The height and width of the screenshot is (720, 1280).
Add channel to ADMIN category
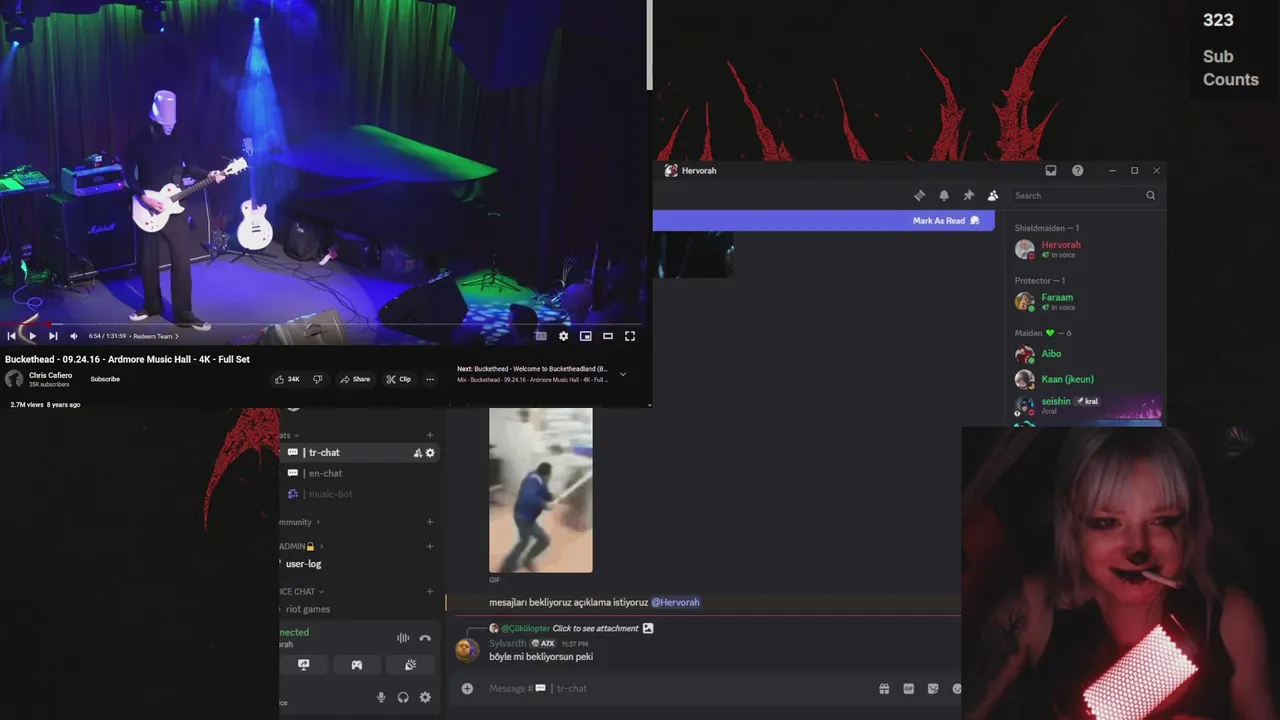tap(430, 546)
